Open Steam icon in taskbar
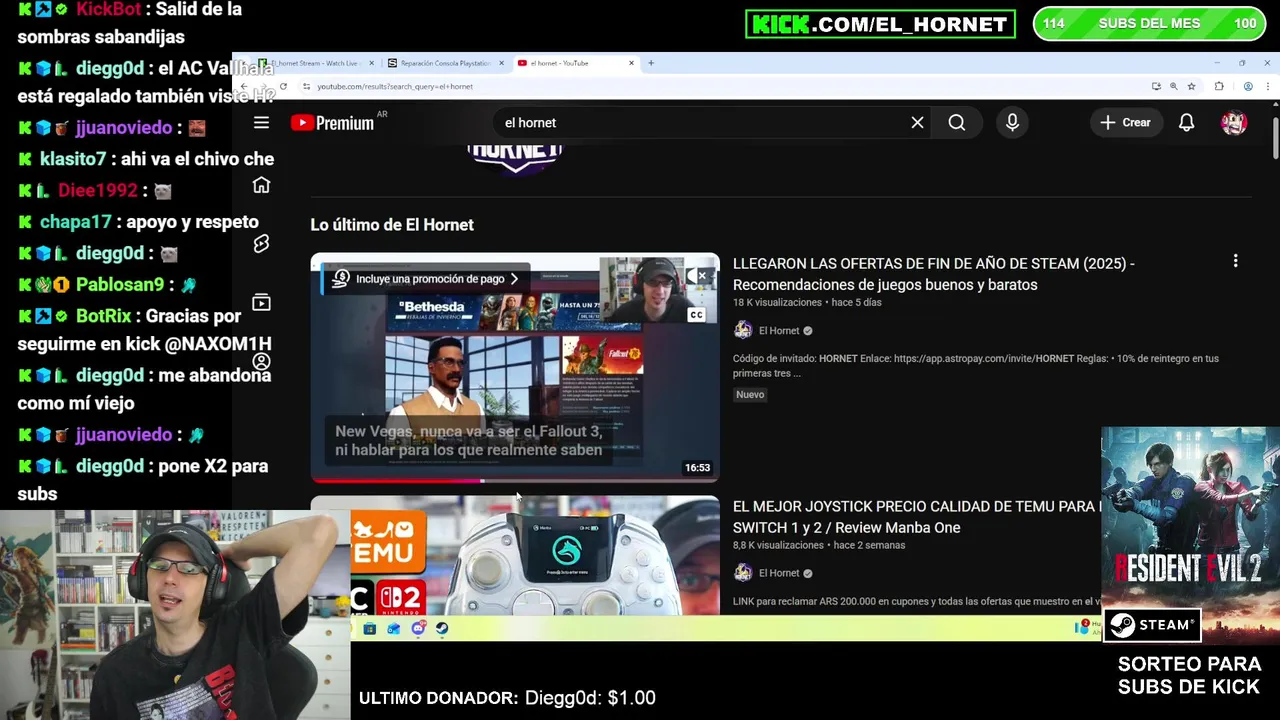The height and width of the screenshot is (720, 1280). [x=442, y=628]
